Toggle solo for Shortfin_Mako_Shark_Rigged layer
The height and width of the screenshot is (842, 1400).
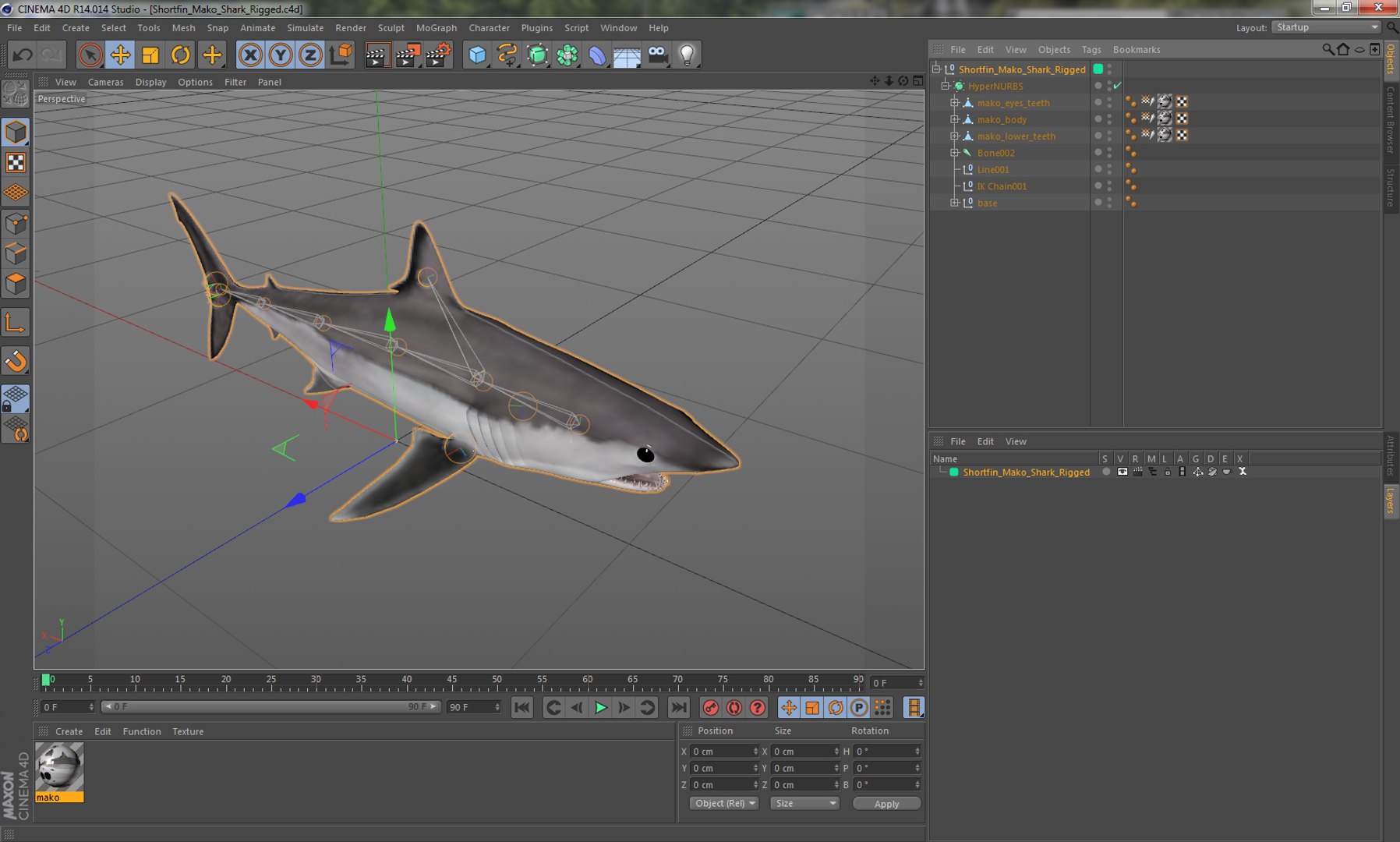coord(1106,472)
